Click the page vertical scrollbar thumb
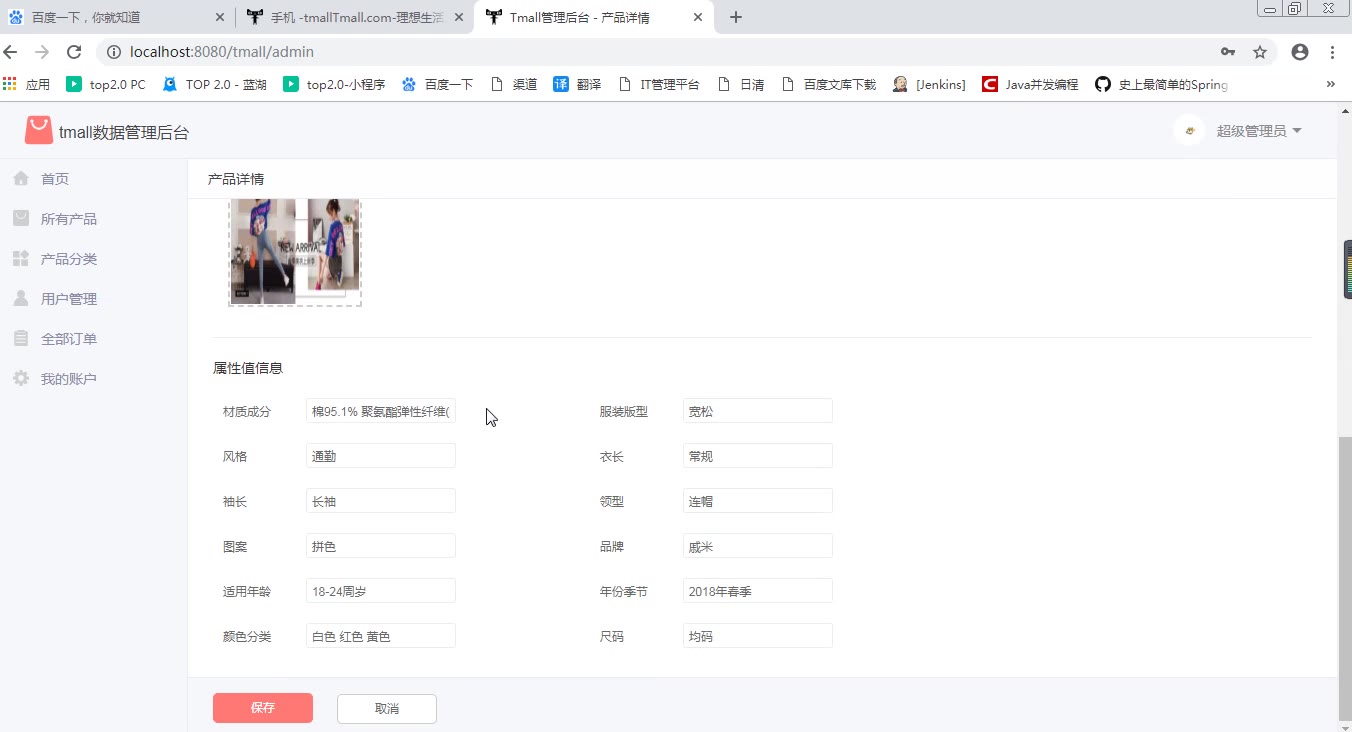 pos(1345,578)
